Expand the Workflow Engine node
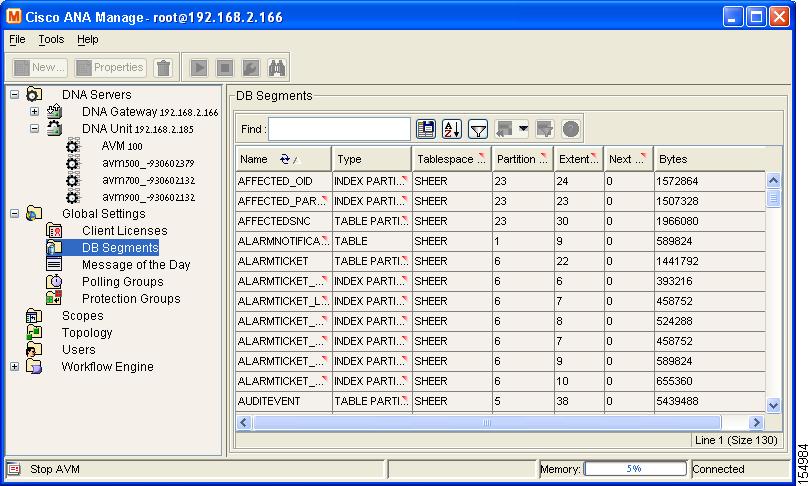The image size is (812, 486). click(x=14, y=367)
